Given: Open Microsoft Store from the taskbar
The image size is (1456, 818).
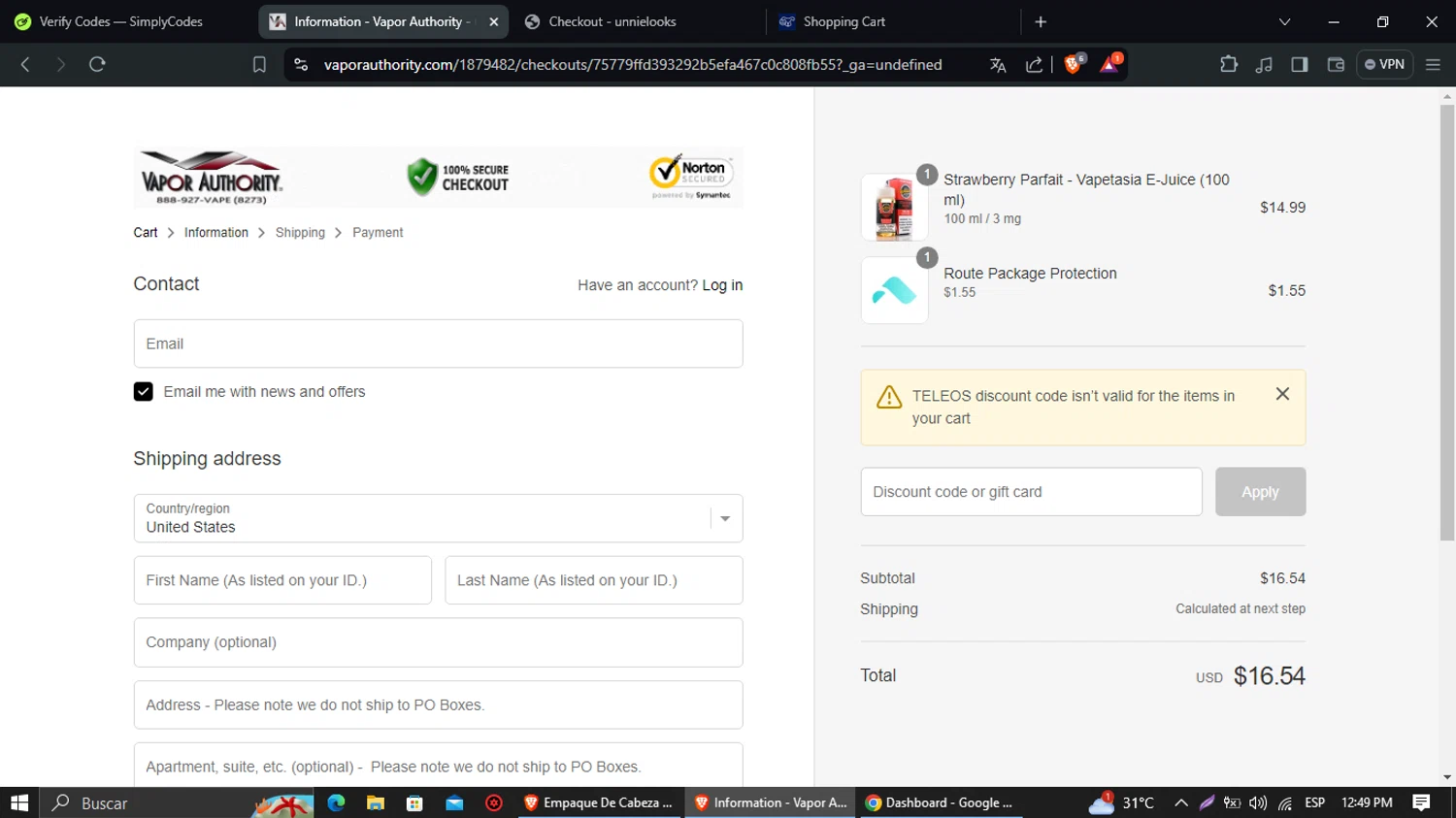Looking at the screenshot, I should point(414,802).
